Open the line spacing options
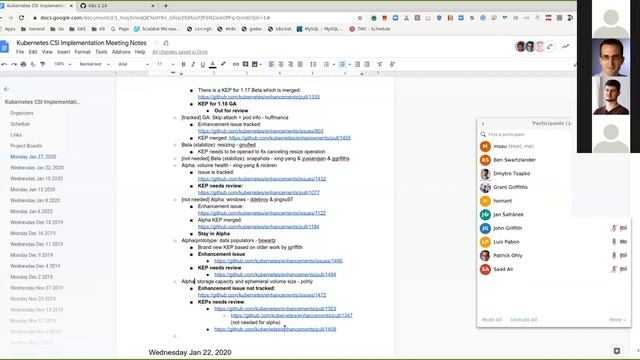This screenshot has width=640, height=360. pos(313,64)
